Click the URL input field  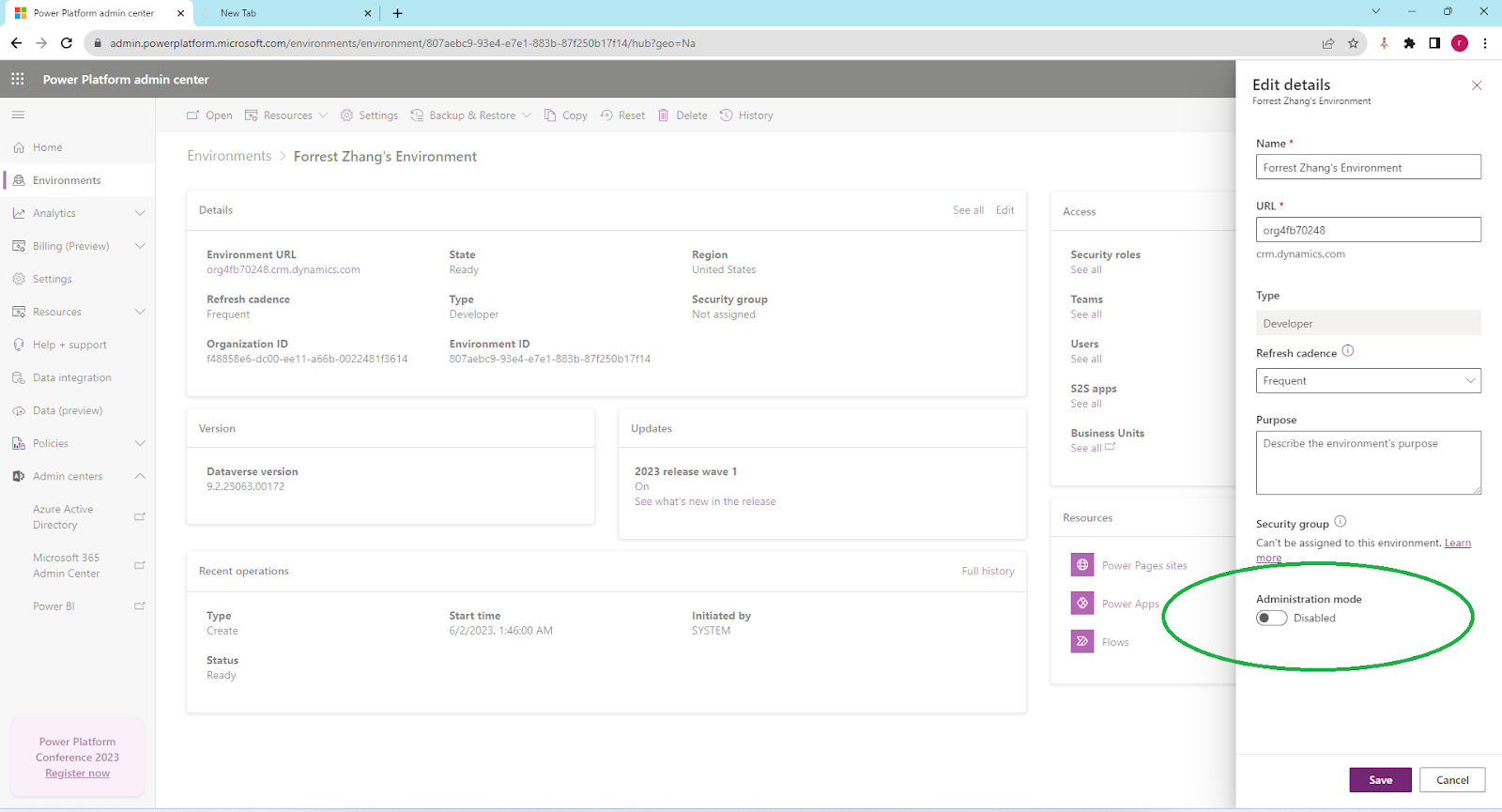click(1369, 230)
